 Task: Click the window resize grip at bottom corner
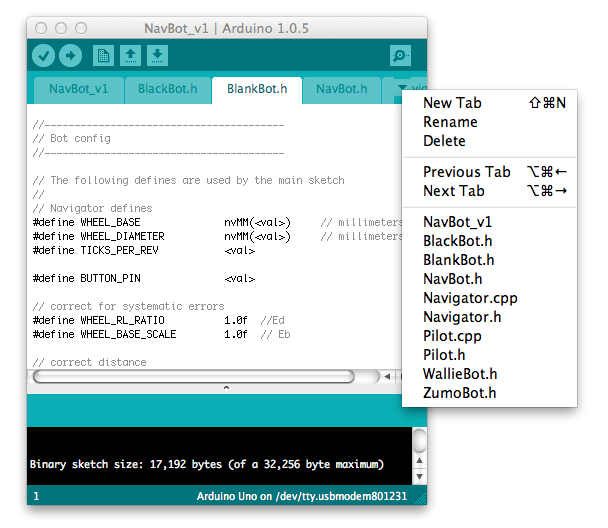point(421,499)
